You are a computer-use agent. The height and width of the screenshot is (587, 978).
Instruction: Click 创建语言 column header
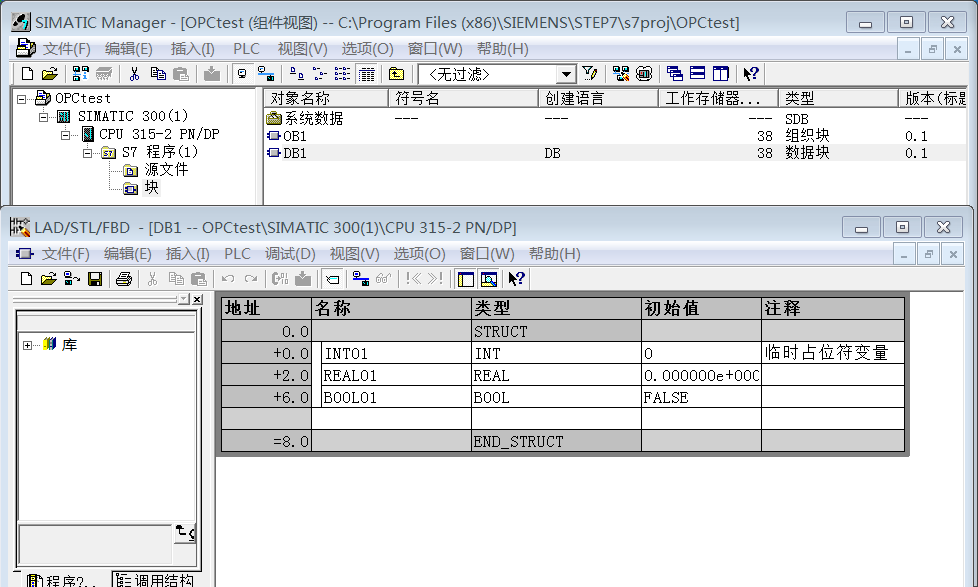[x=598, y=98]
